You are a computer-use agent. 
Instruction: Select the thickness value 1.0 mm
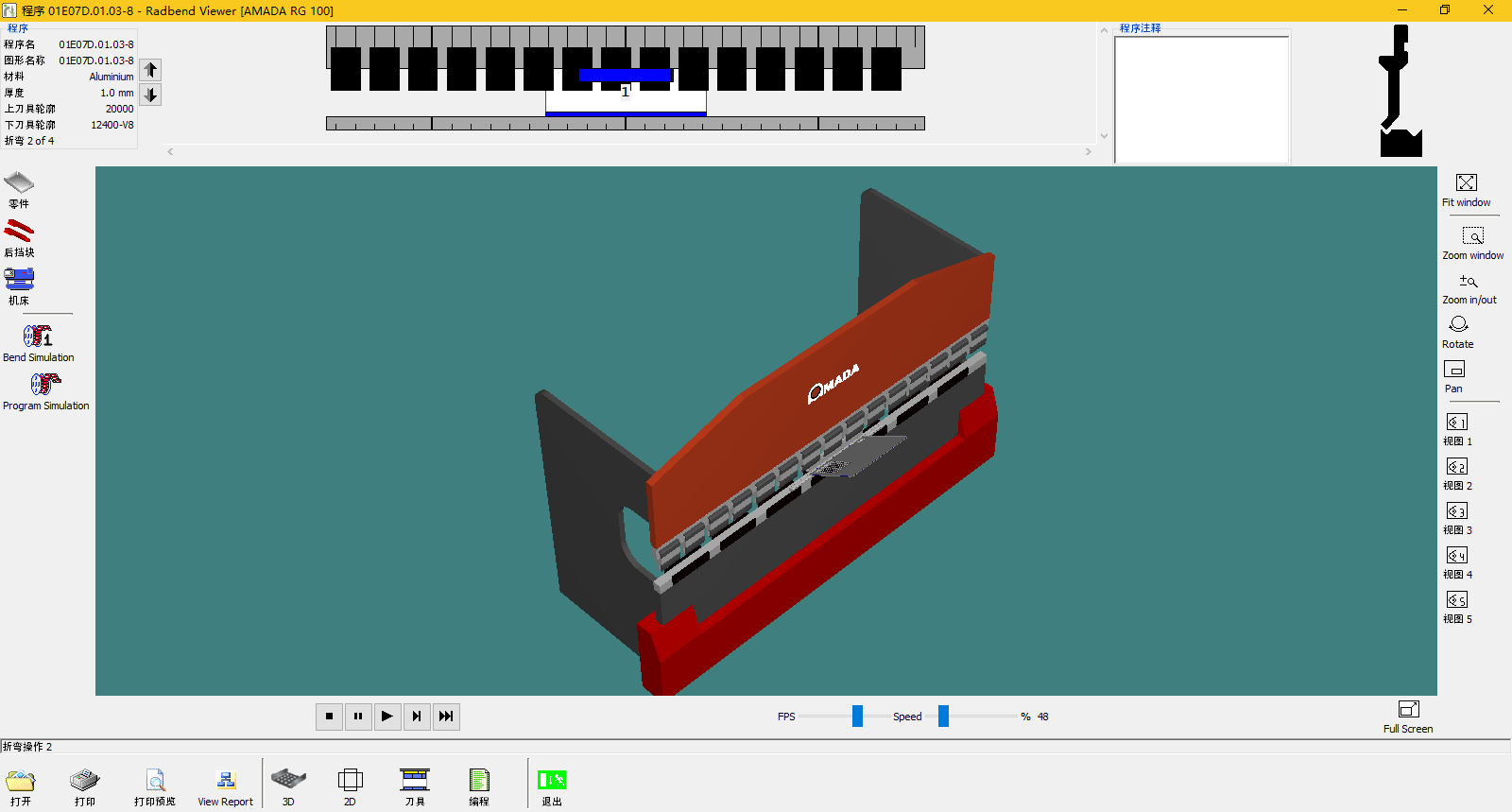117,93
